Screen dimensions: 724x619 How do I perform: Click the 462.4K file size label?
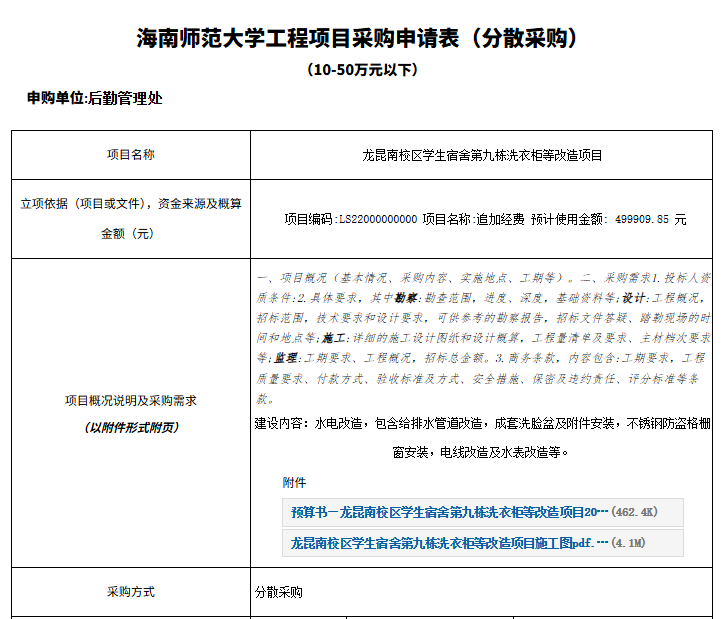point(634,512)
